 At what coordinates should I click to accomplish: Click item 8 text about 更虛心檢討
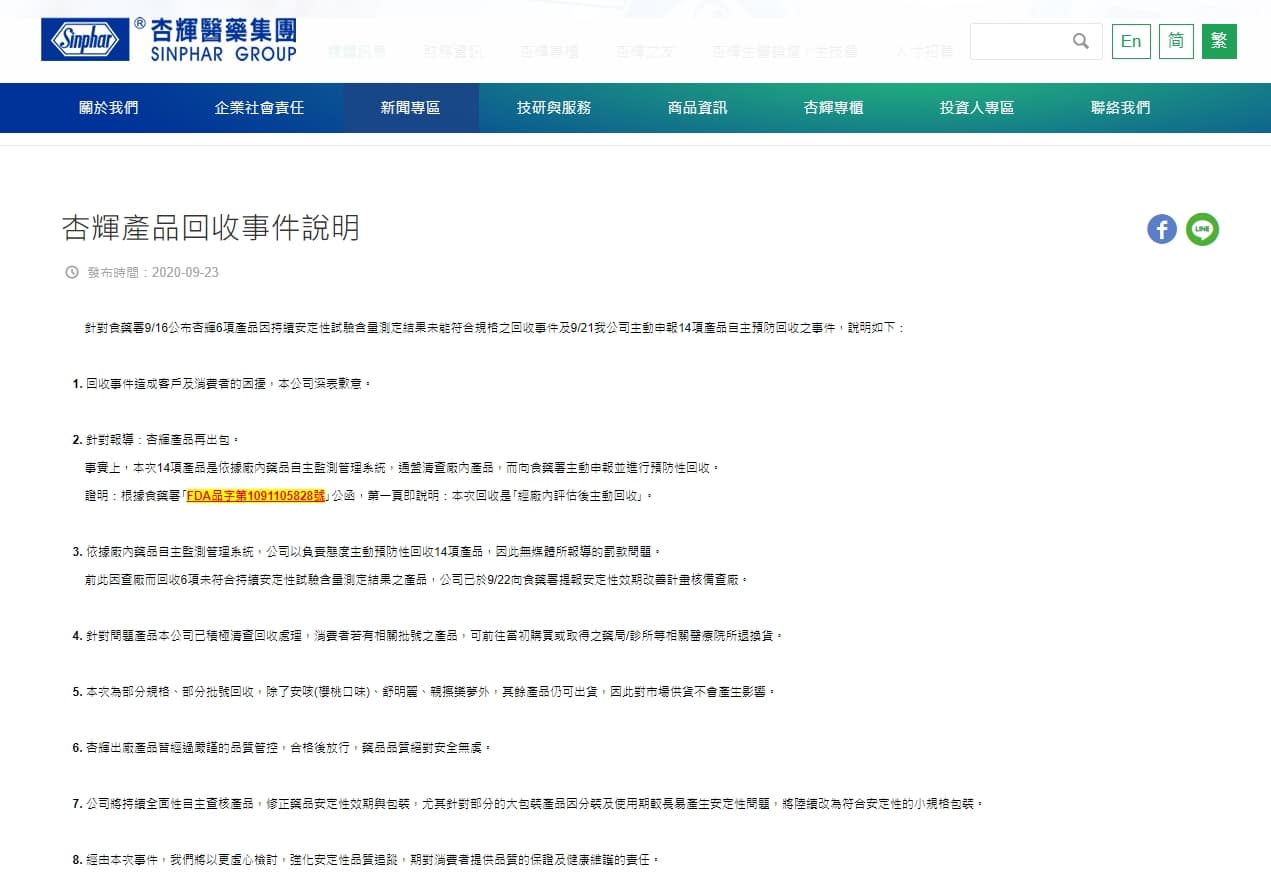click(x=373, y=860)
